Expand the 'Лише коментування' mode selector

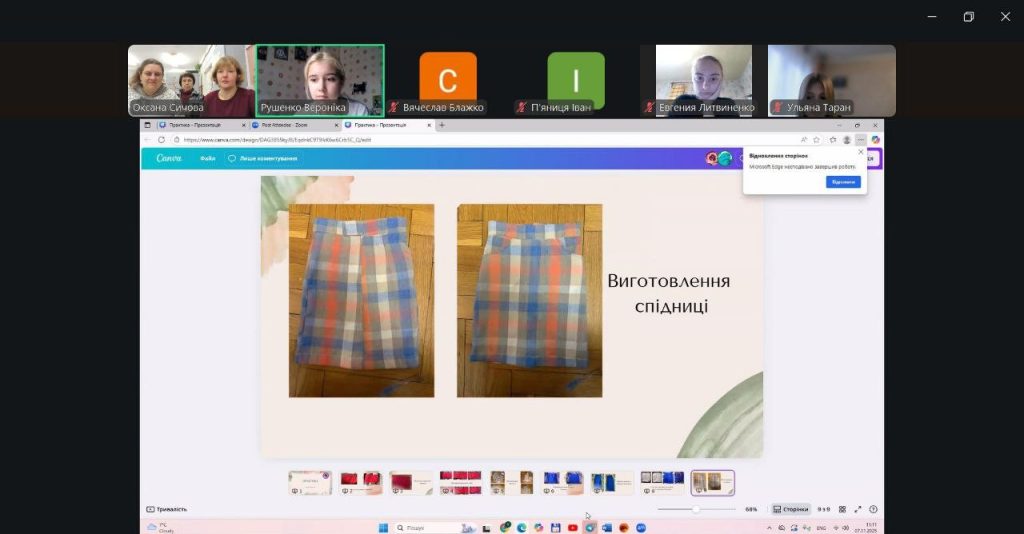click(x=262, y=158)
